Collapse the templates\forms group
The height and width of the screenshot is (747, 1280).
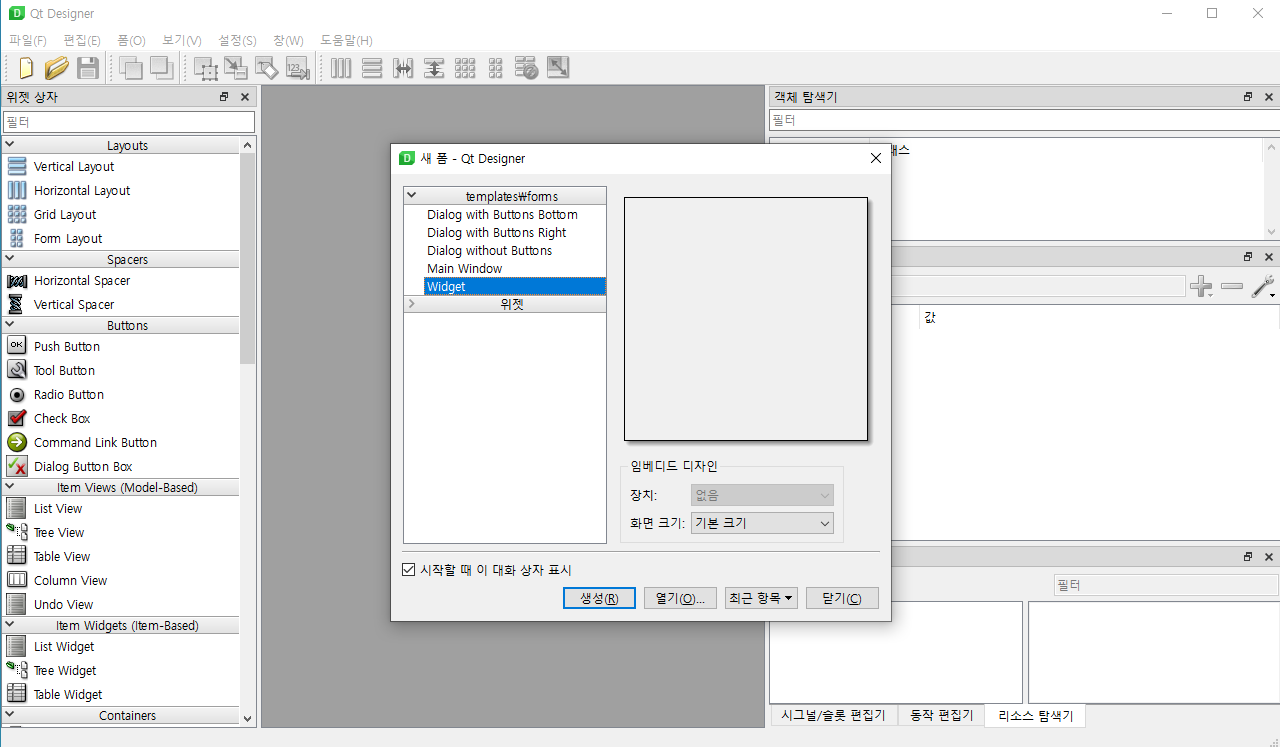412,196
